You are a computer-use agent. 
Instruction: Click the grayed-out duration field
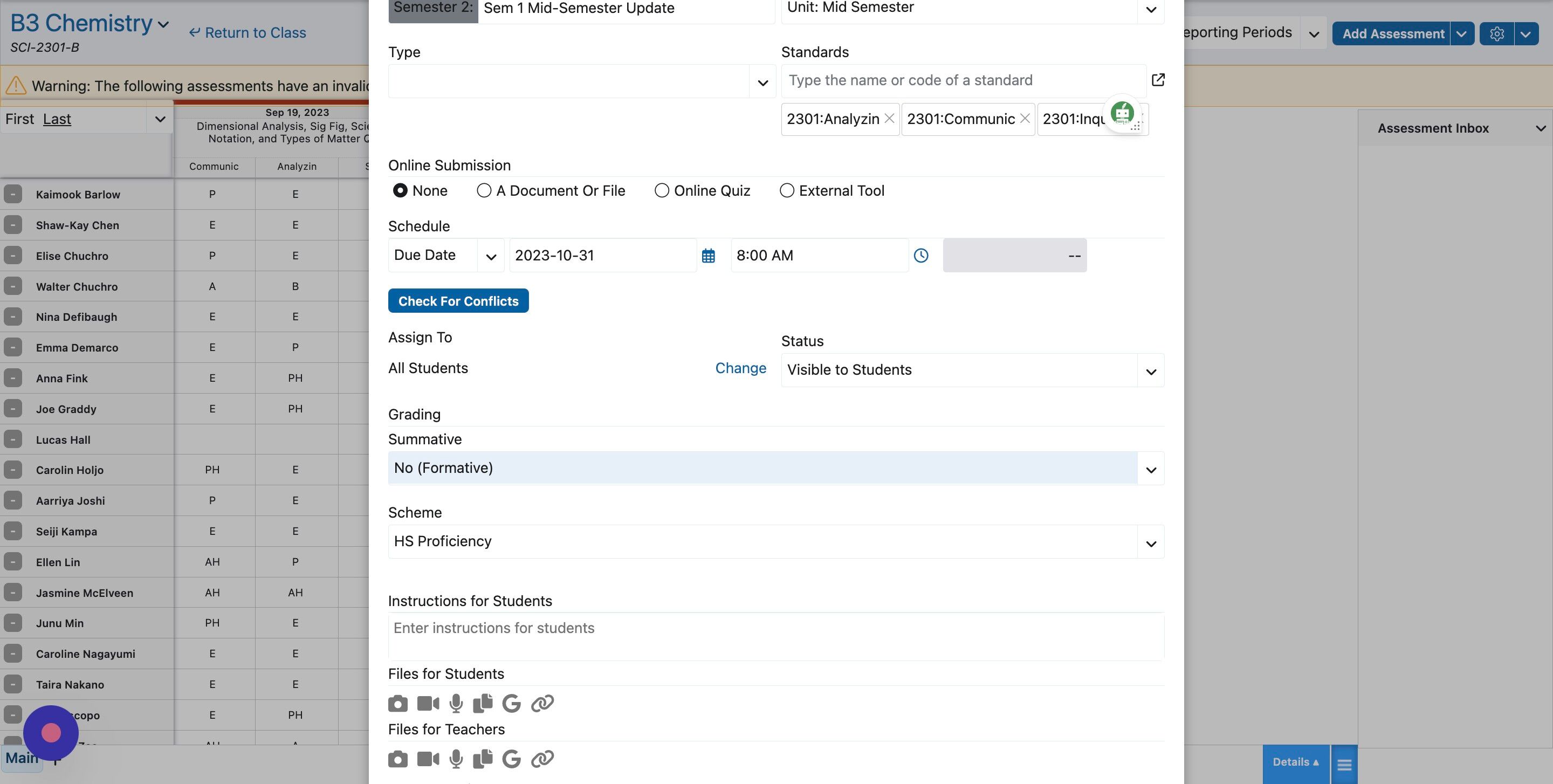pyautogui.click(x=1015, y=256)
